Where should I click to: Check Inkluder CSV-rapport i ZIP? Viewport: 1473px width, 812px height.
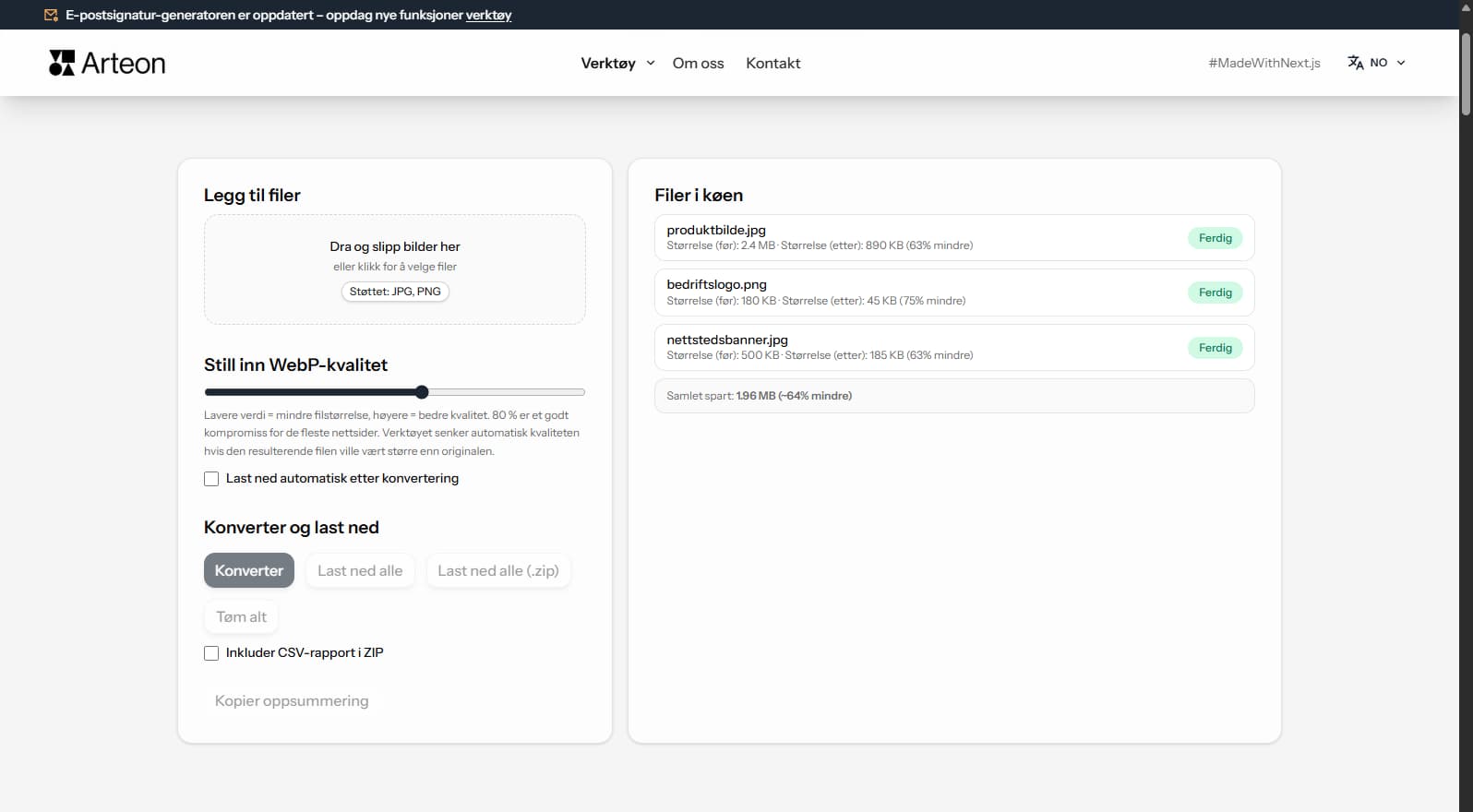[x=211, y=653]
